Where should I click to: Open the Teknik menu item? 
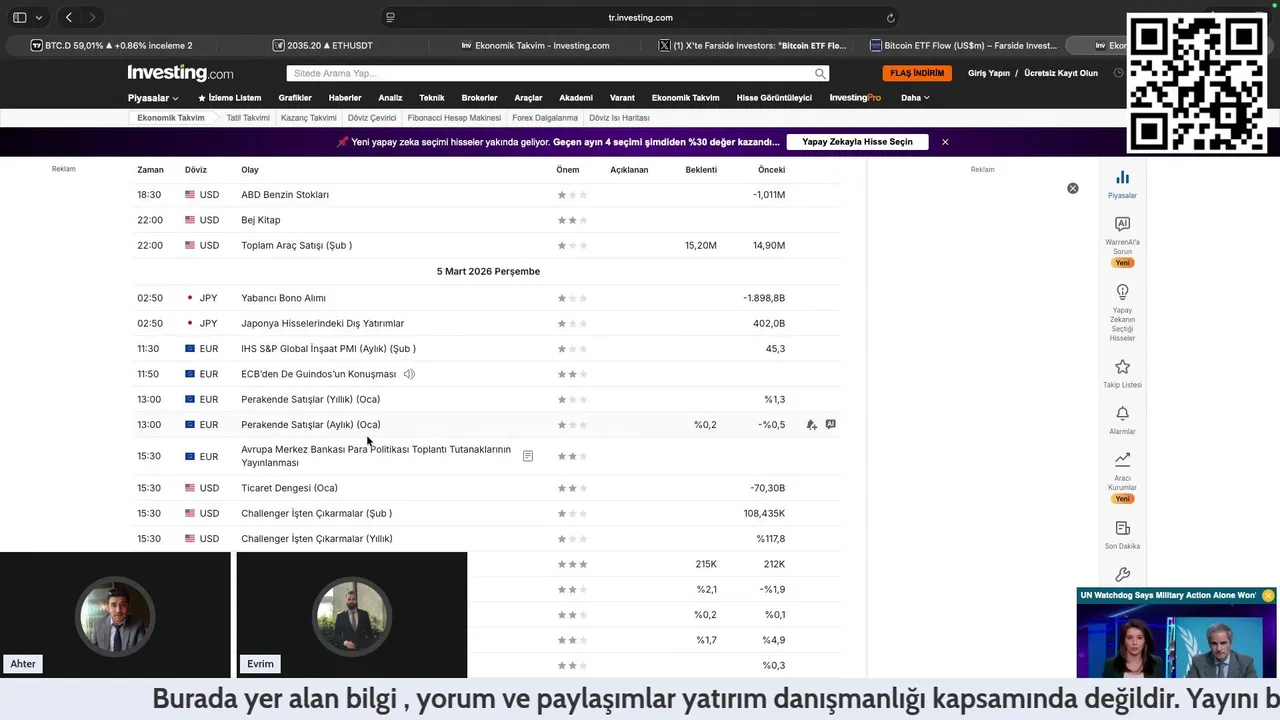432,98
